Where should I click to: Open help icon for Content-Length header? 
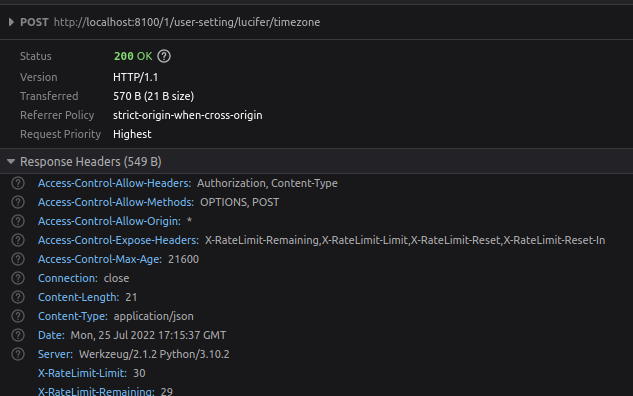[x=18, y=297]
